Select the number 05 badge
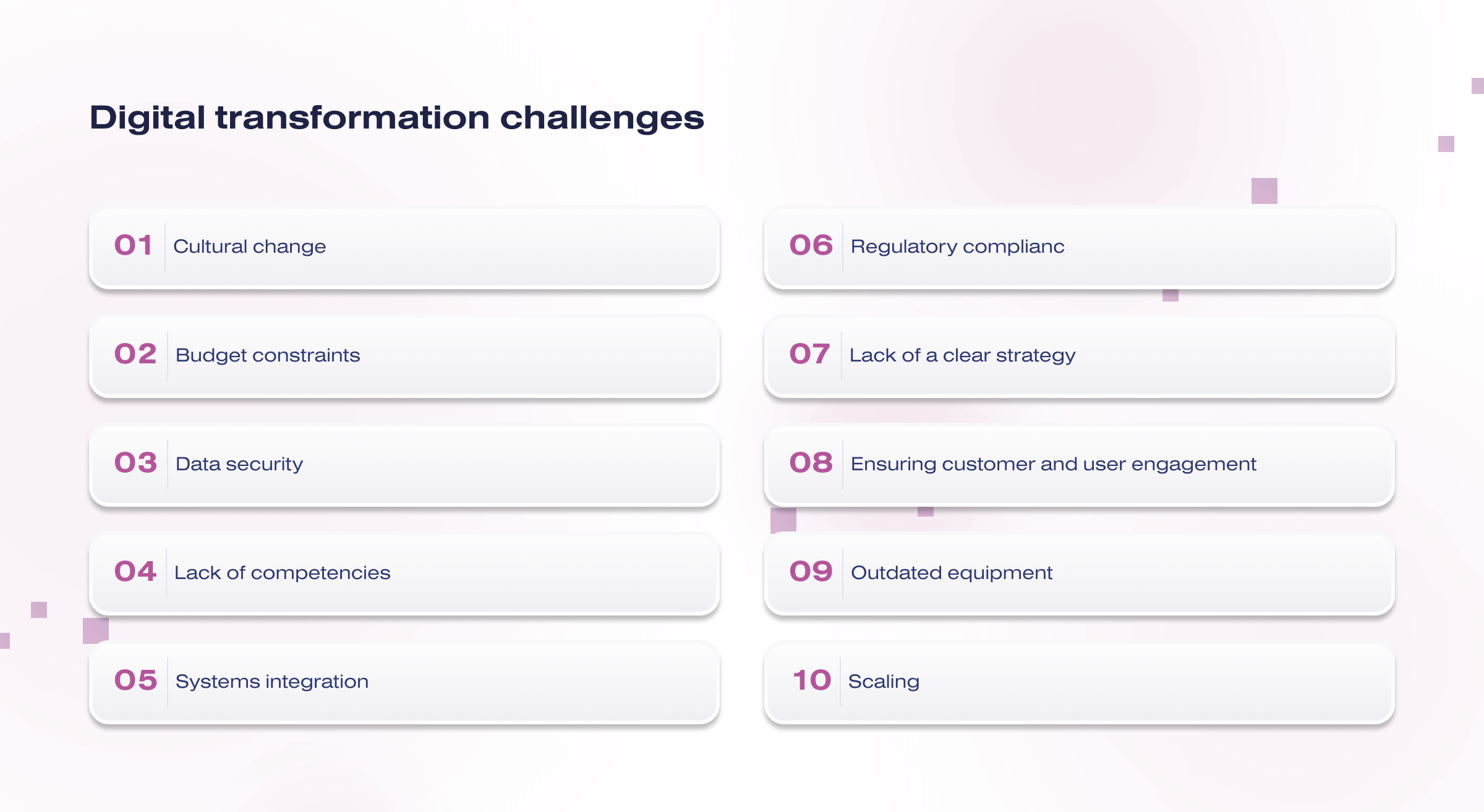This screenshot has width=1484, height=812. [x=135, y=680]
